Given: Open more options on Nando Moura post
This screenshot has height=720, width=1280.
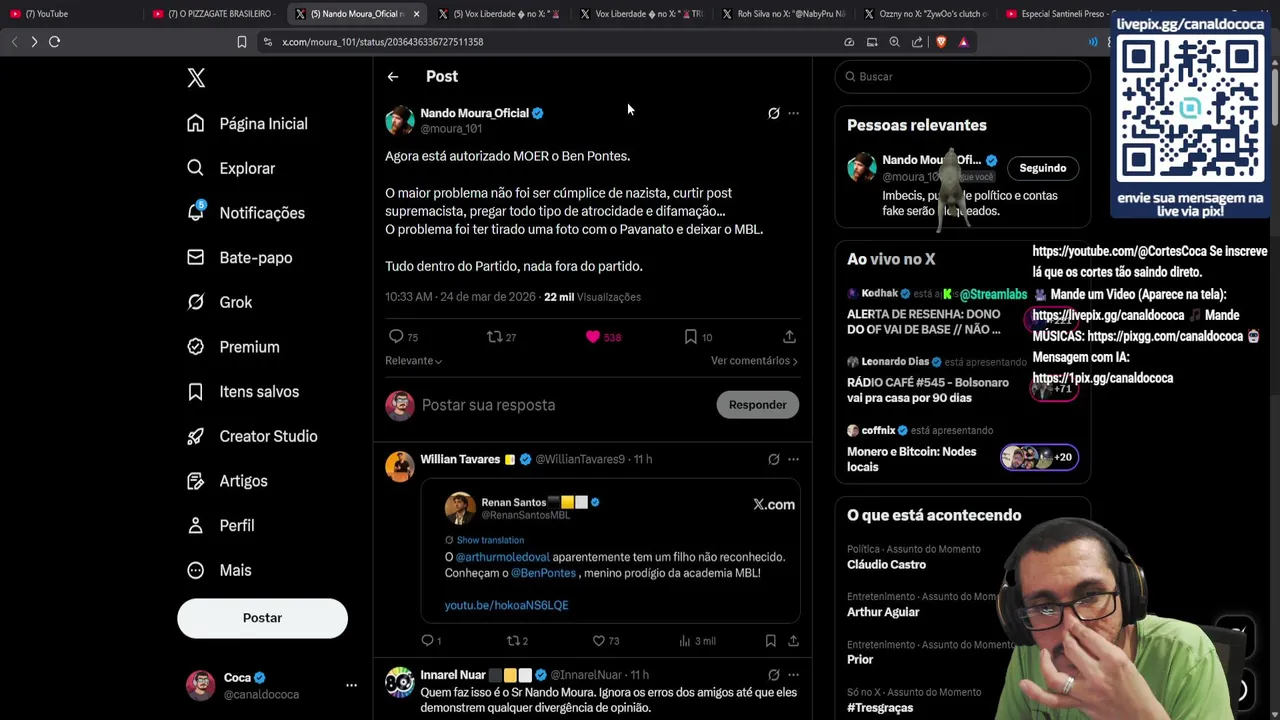Looking at the screenshot, I should [x=793, y=113].
